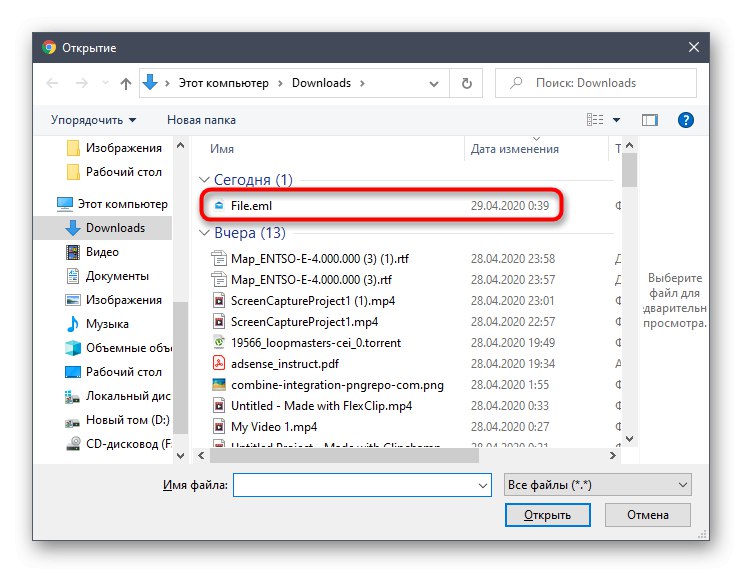The image size is (742, 573).
Task: Select 'Этот компьютер' in navigation tree
Action: 112,204
